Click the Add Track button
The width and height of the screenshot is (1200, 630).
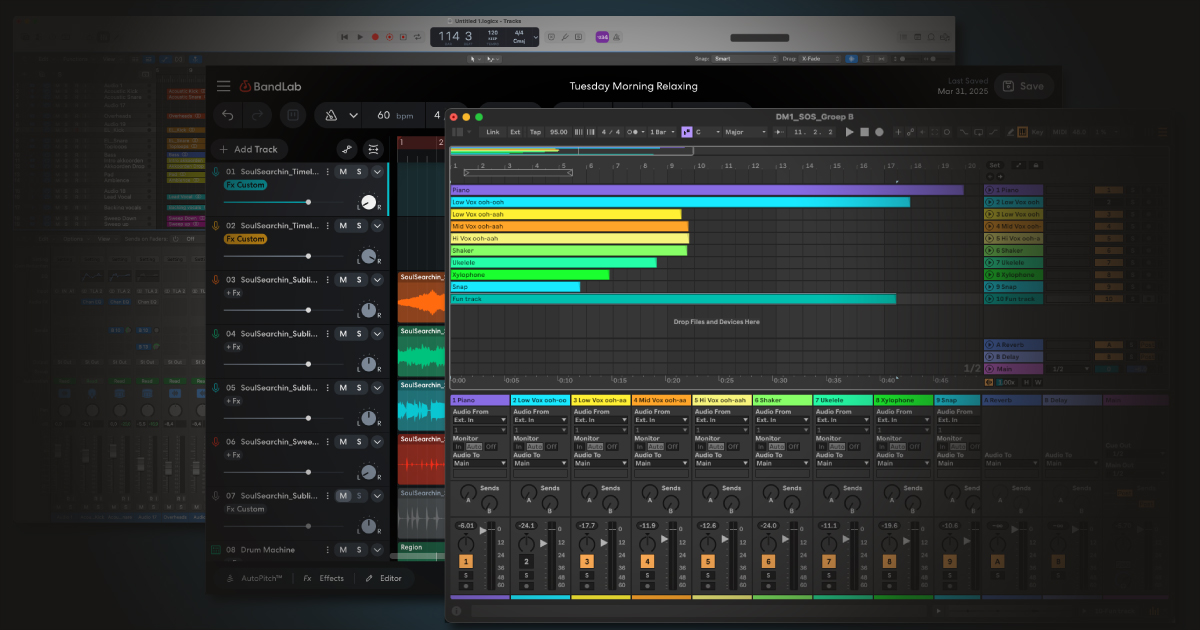pyautogui.click(x=248, y=149)
